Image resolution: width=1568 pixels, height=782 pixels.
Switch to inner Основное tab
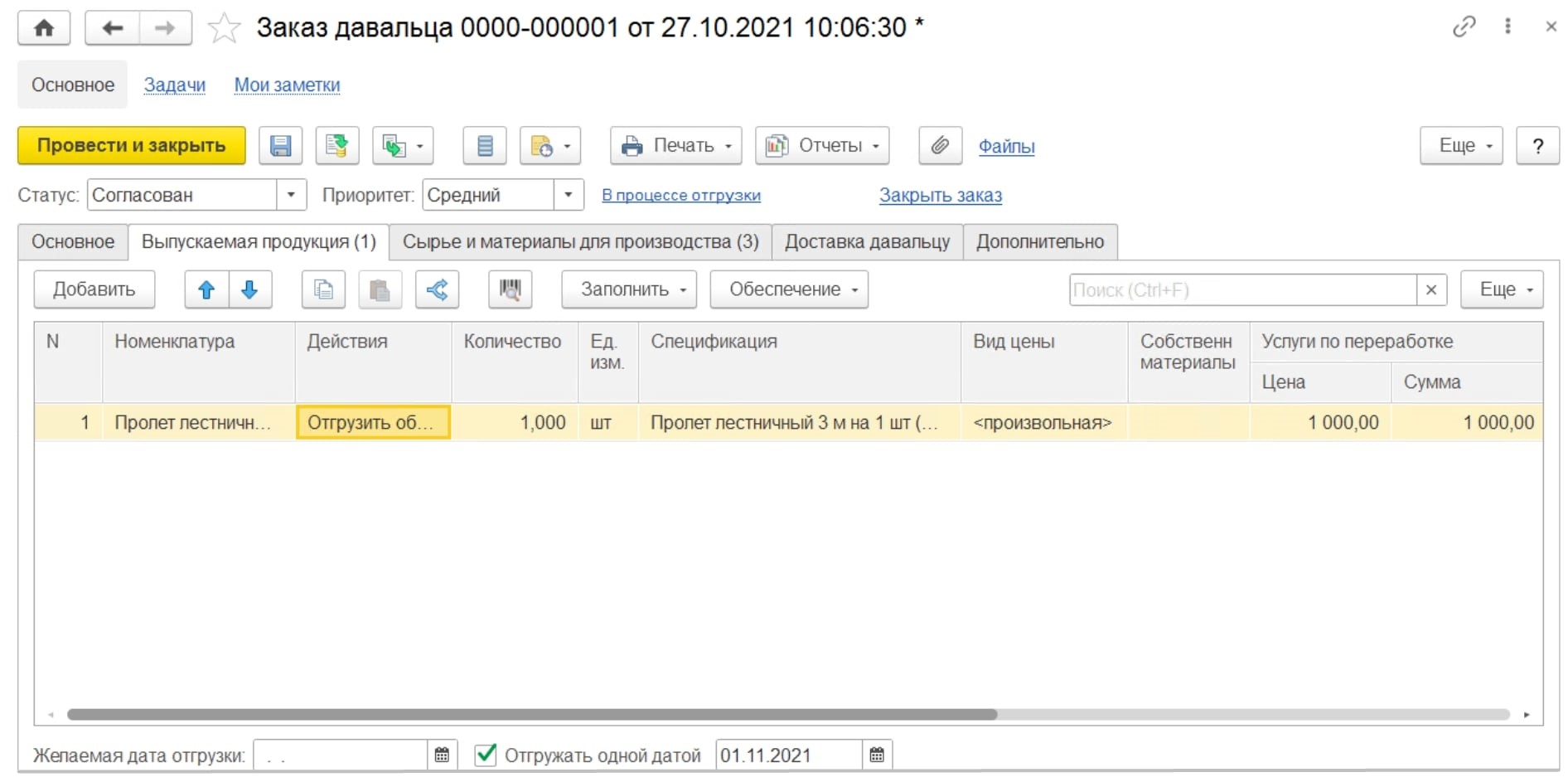(x=73, y=242)
